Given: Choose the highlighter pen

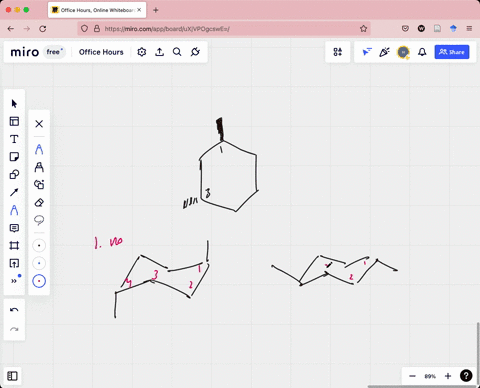Looking at the screenshot, I should click(x=39, y=167).
